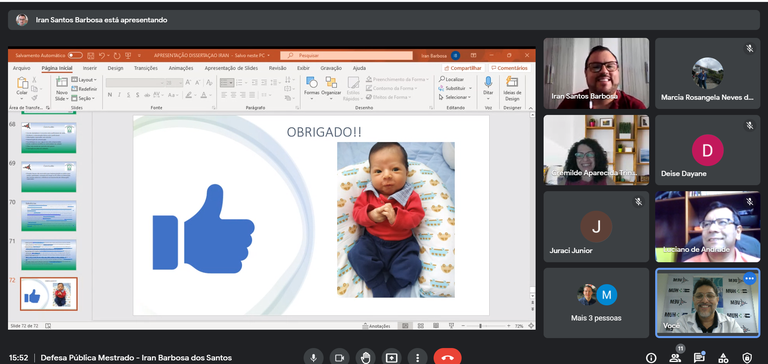Open Selecionar dropdown in ribbon
The image size is (768, 364).
click(x=455, y=97)
